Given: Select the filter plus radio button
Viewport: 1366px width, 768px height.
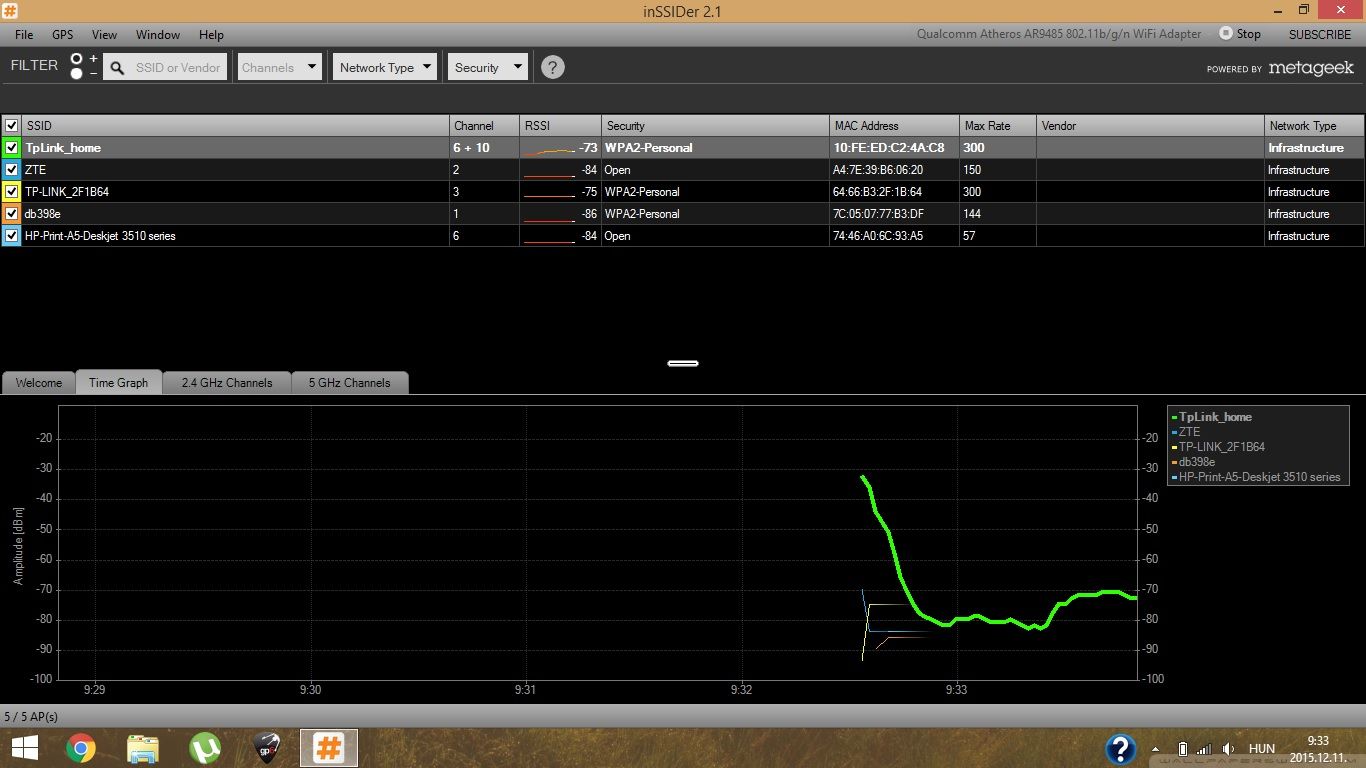Looking at the screenshot, I should click(x=77, y=60).
